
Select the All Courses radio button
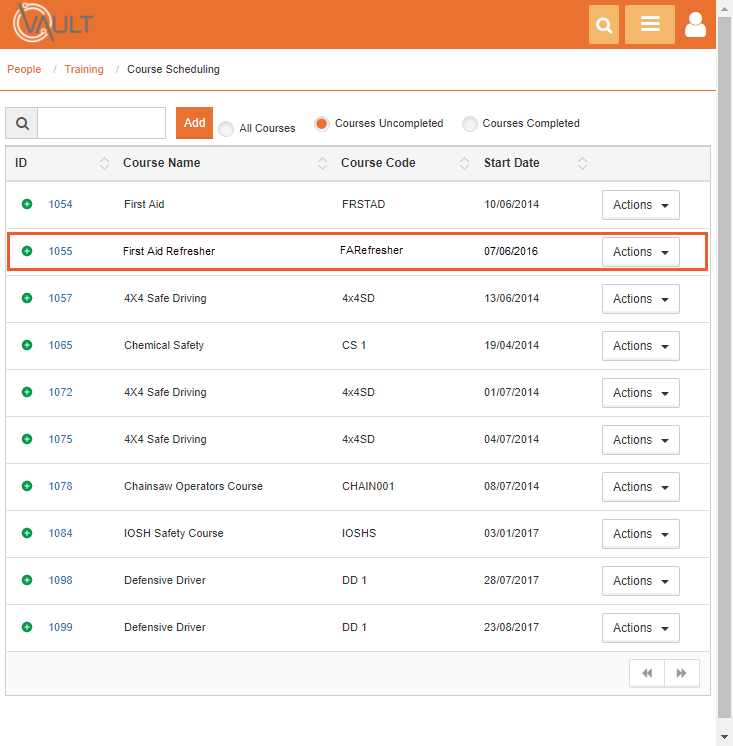point(226,128)
